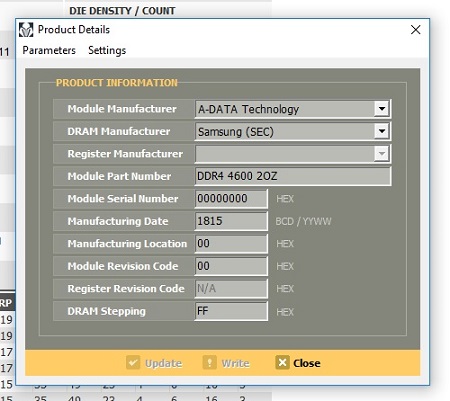Click the Write button
Image resolution: width=450 pixels, height=401 pixels.
pyautogui.click(x=226, y=363)
